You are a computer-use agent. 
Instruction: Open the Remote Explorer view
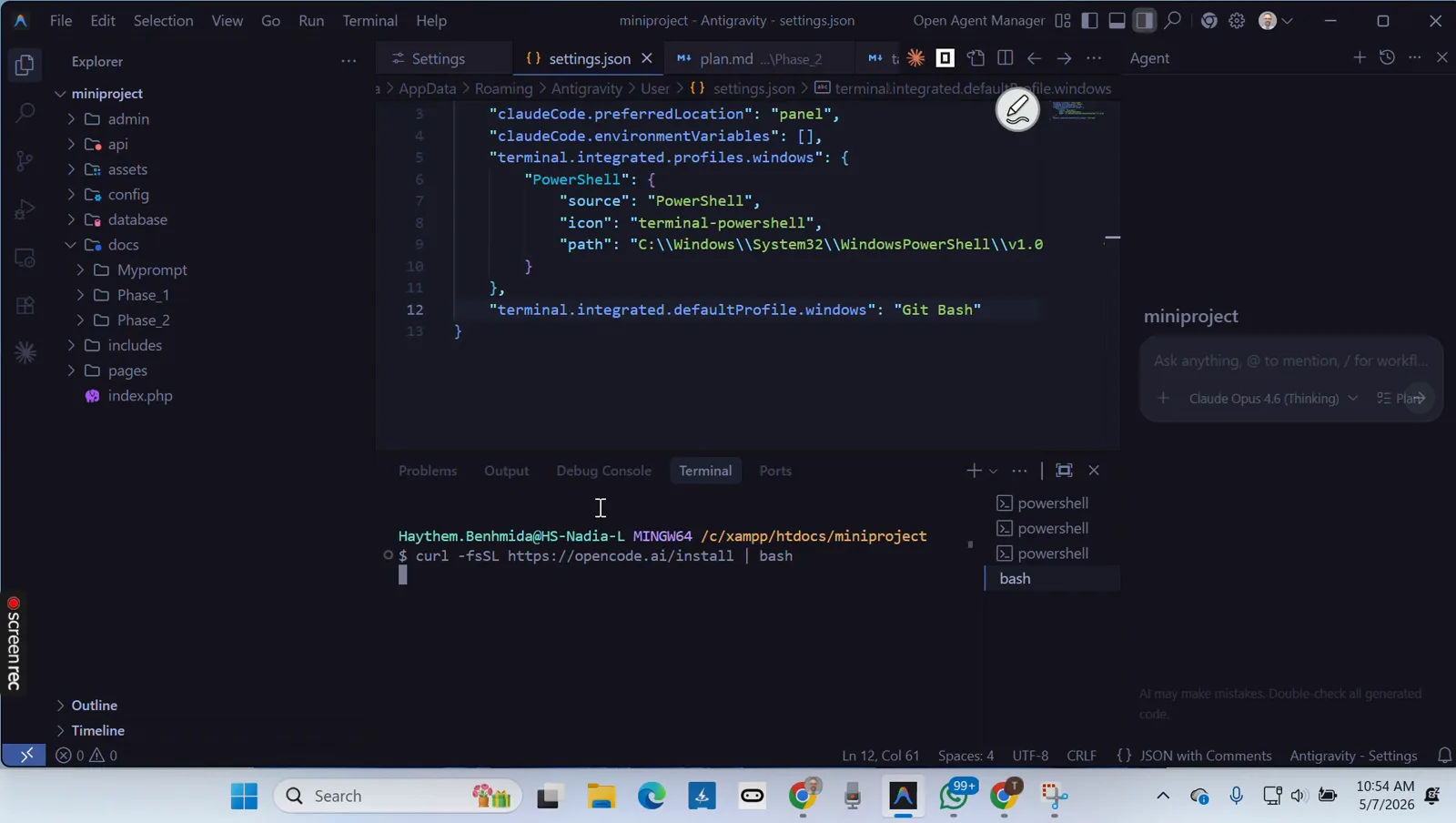[25, 258]
